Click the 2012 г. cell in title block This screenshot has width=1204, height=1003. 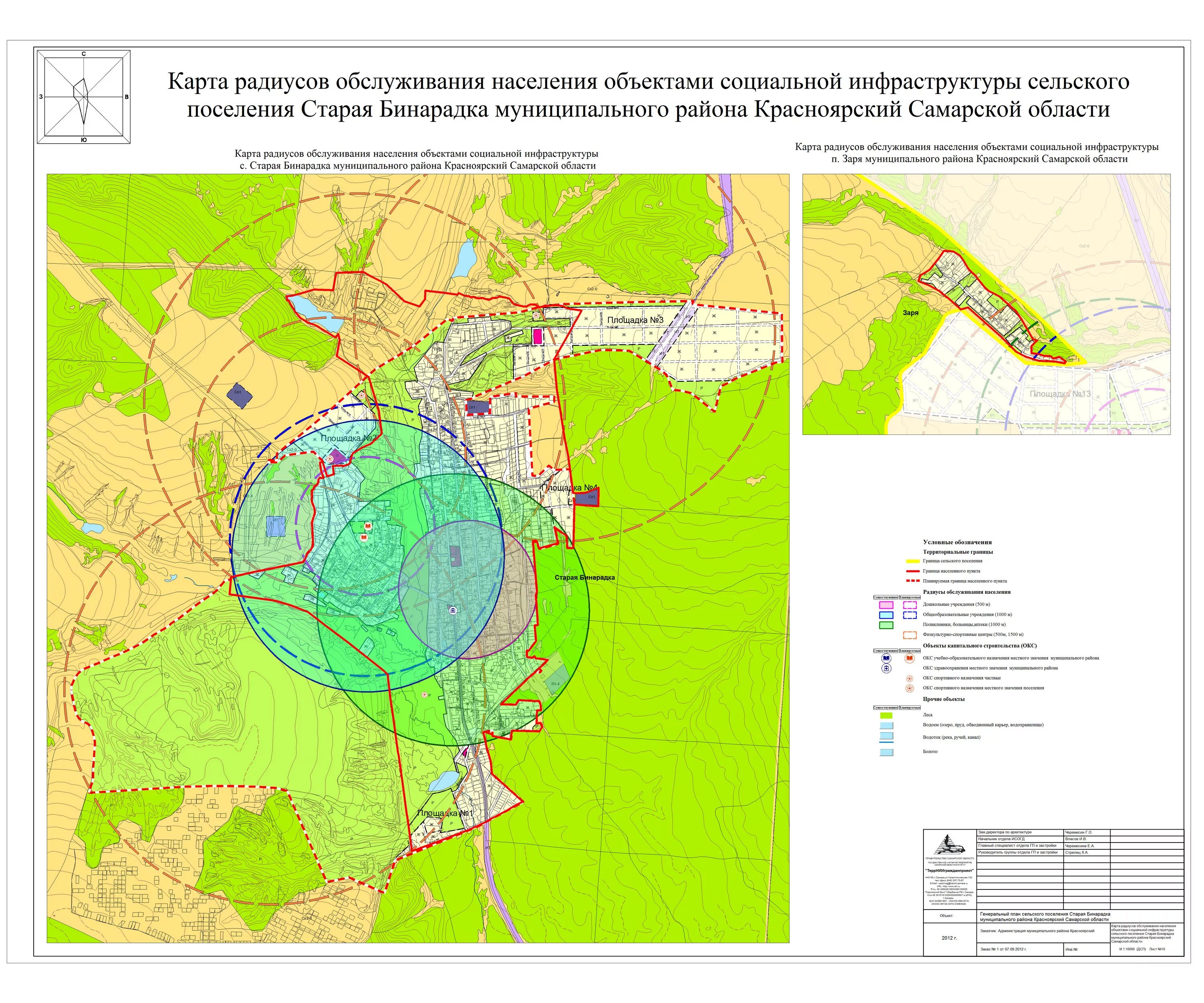click(x=949, y=938)
